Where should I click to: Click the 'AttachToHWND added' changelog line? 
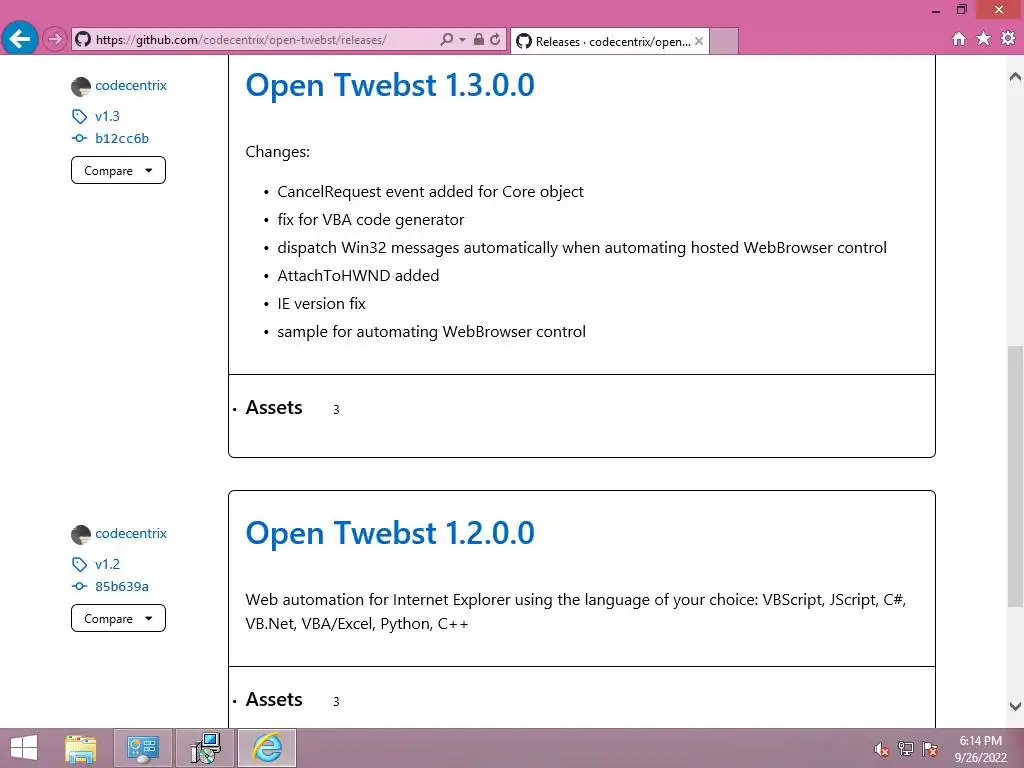[358, 276]
